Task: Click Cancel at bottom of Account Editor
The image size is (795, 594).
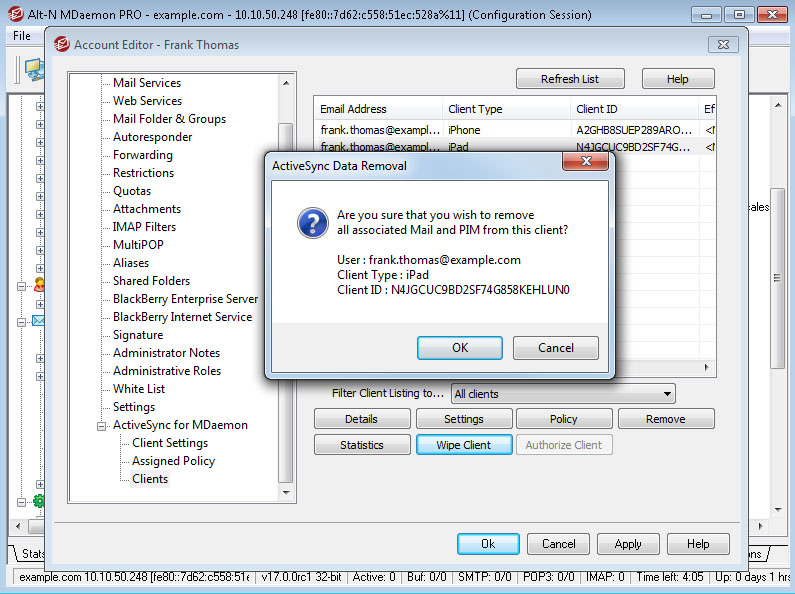Action: pos(558,544)
